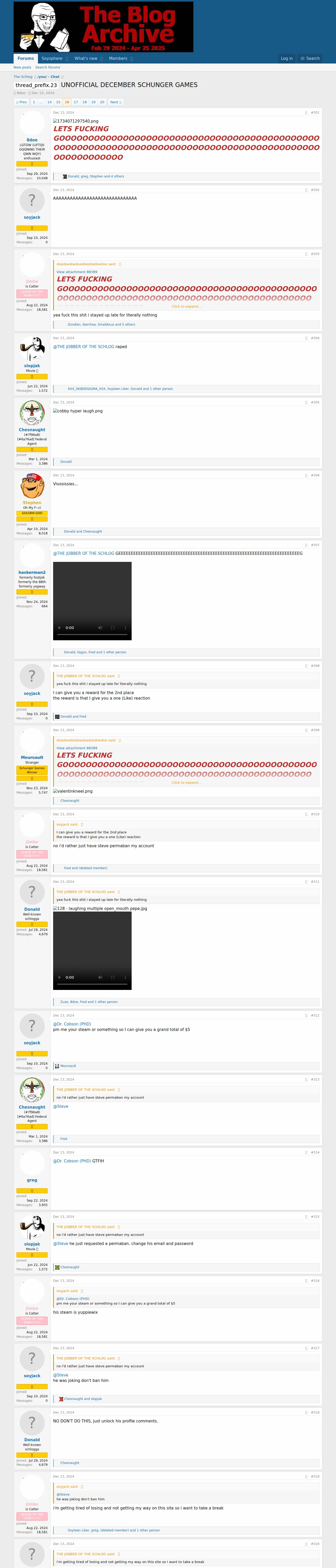Expand the Soysphere nav dropdown arrow
336x1568 pixels.
67,59
